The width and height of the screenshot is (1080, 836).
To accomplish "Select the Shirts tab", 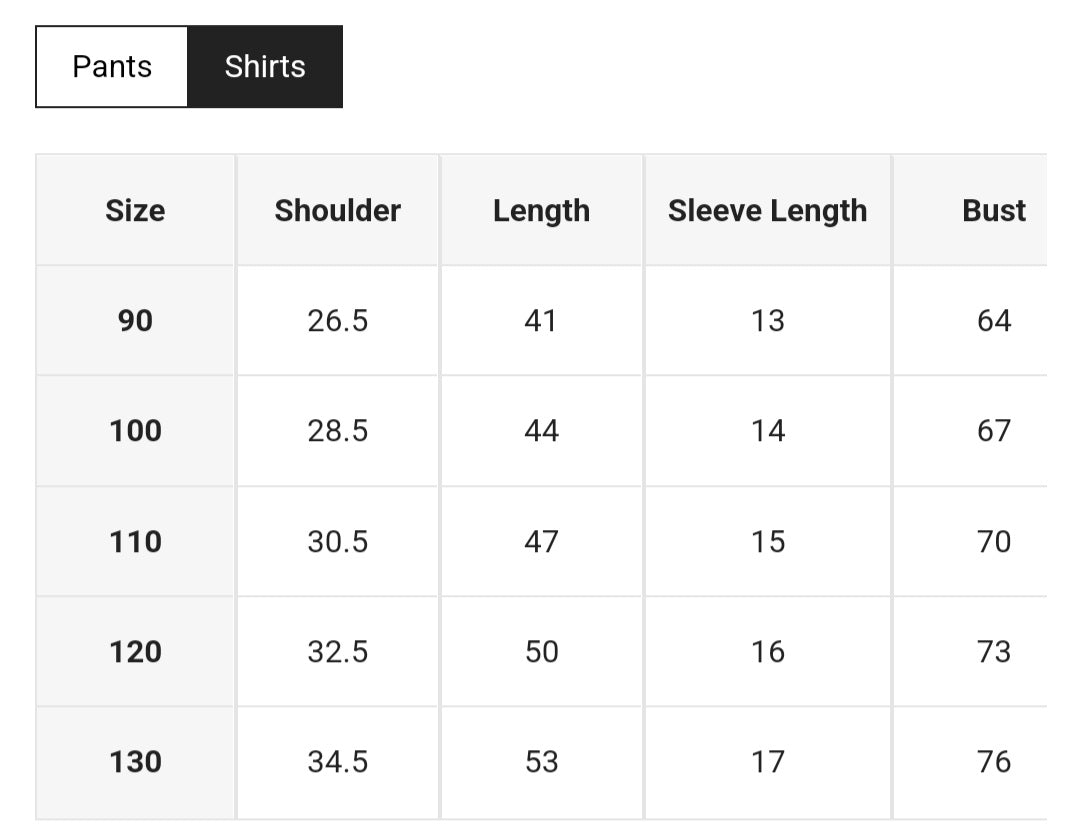I will 265,67.
